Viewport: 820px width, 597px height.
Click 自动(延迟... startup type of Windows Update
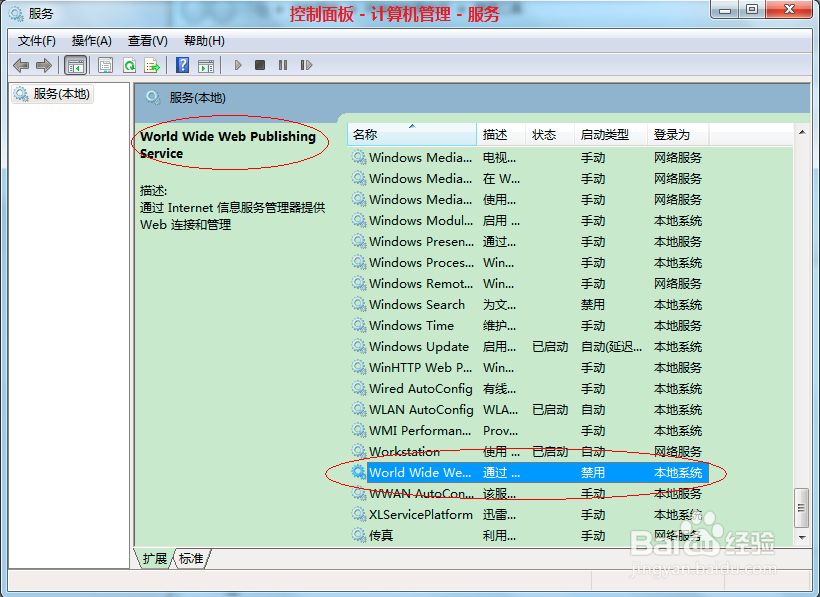click(x=611, y=346)
